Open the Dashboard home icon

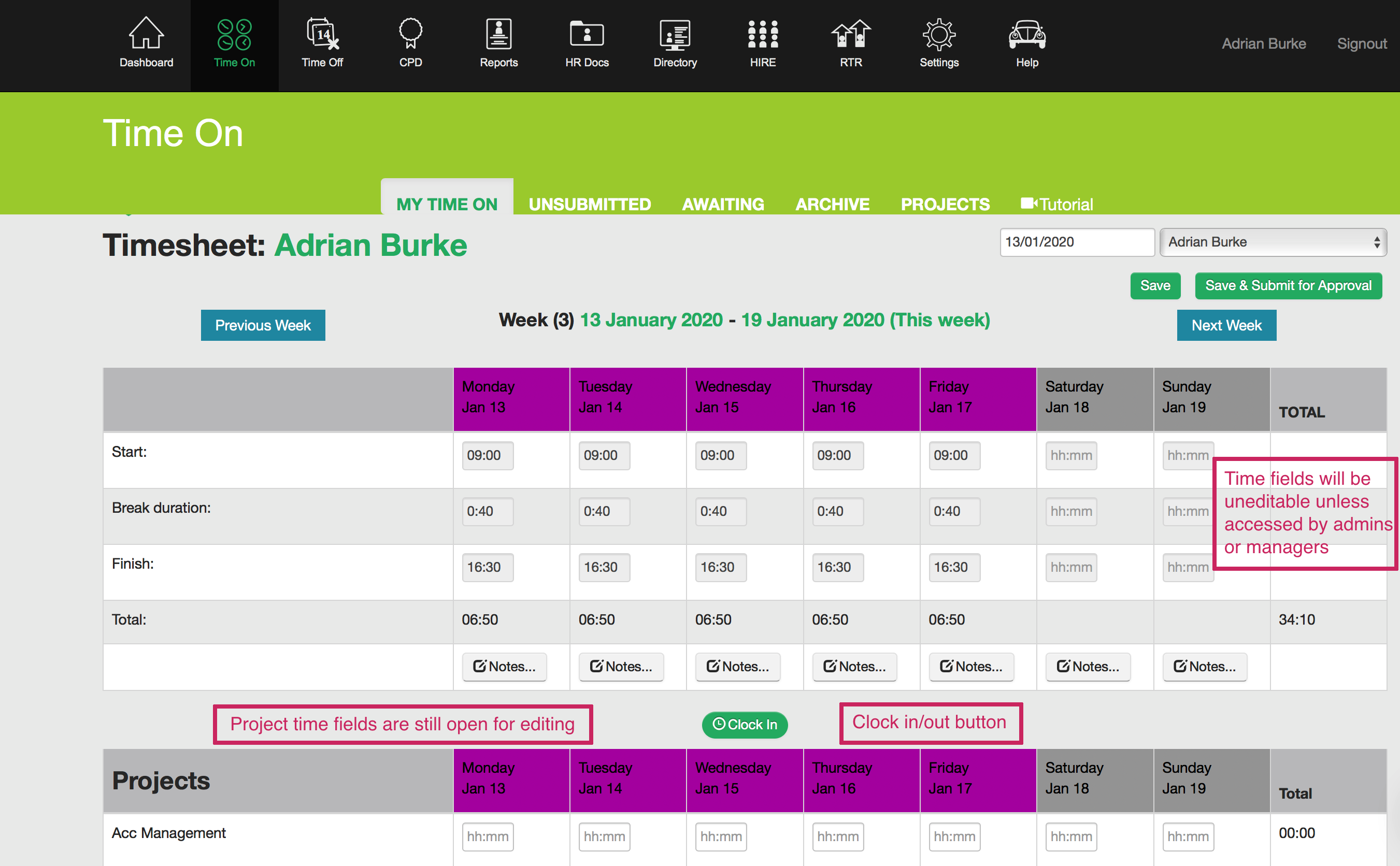coord(146,34)
